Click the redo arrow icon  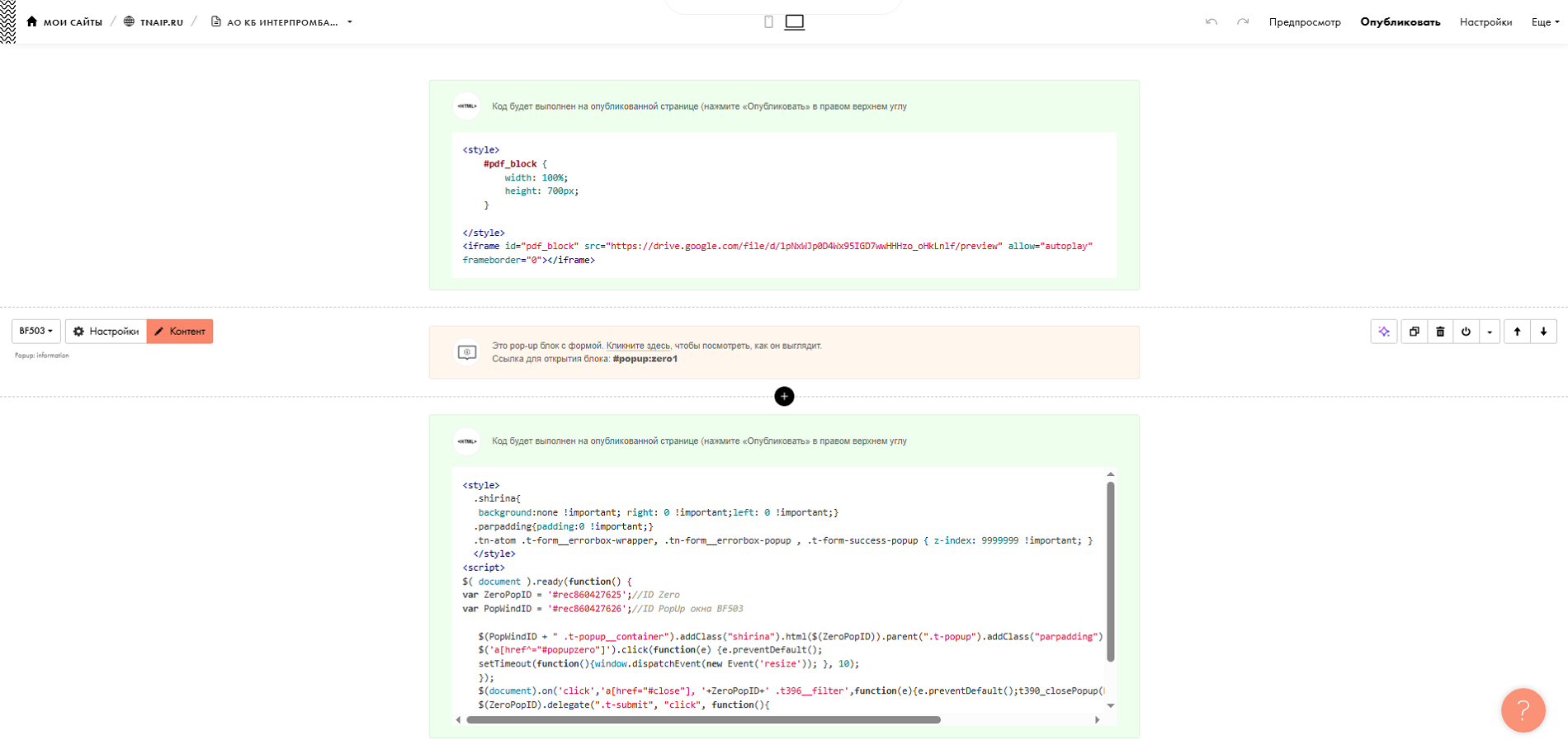[1242, 22]
